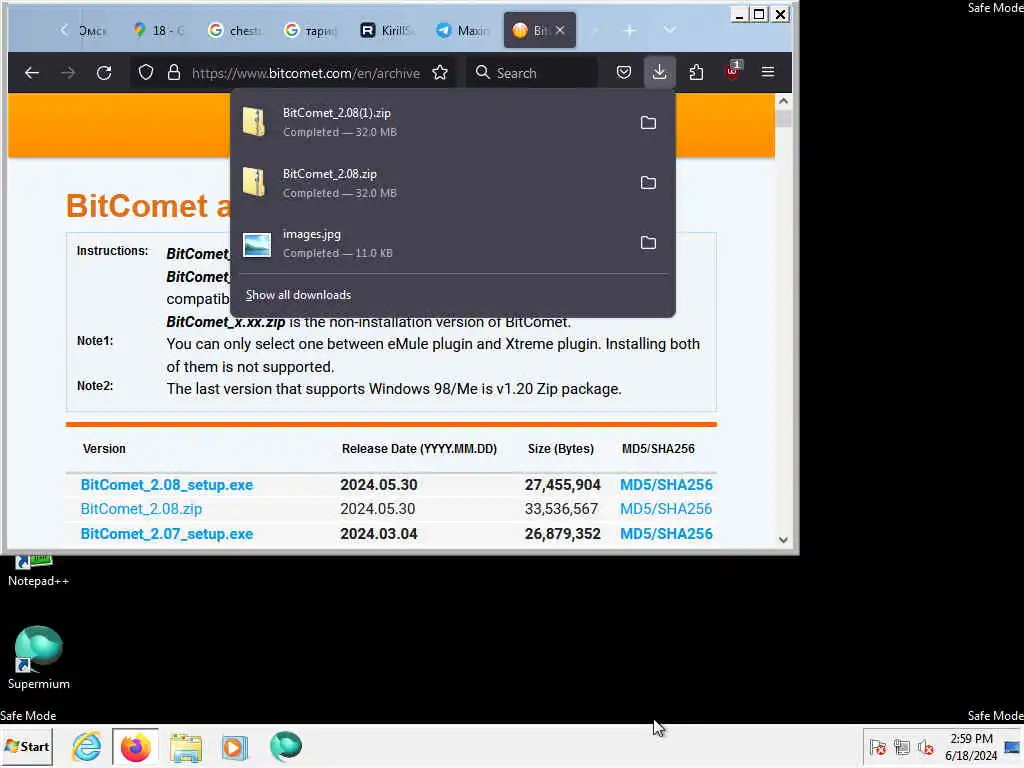This screenshot has width=1024, height=768.
Task: Show BitComet_2.08.zip in its folder
Action: coord(648,183)
